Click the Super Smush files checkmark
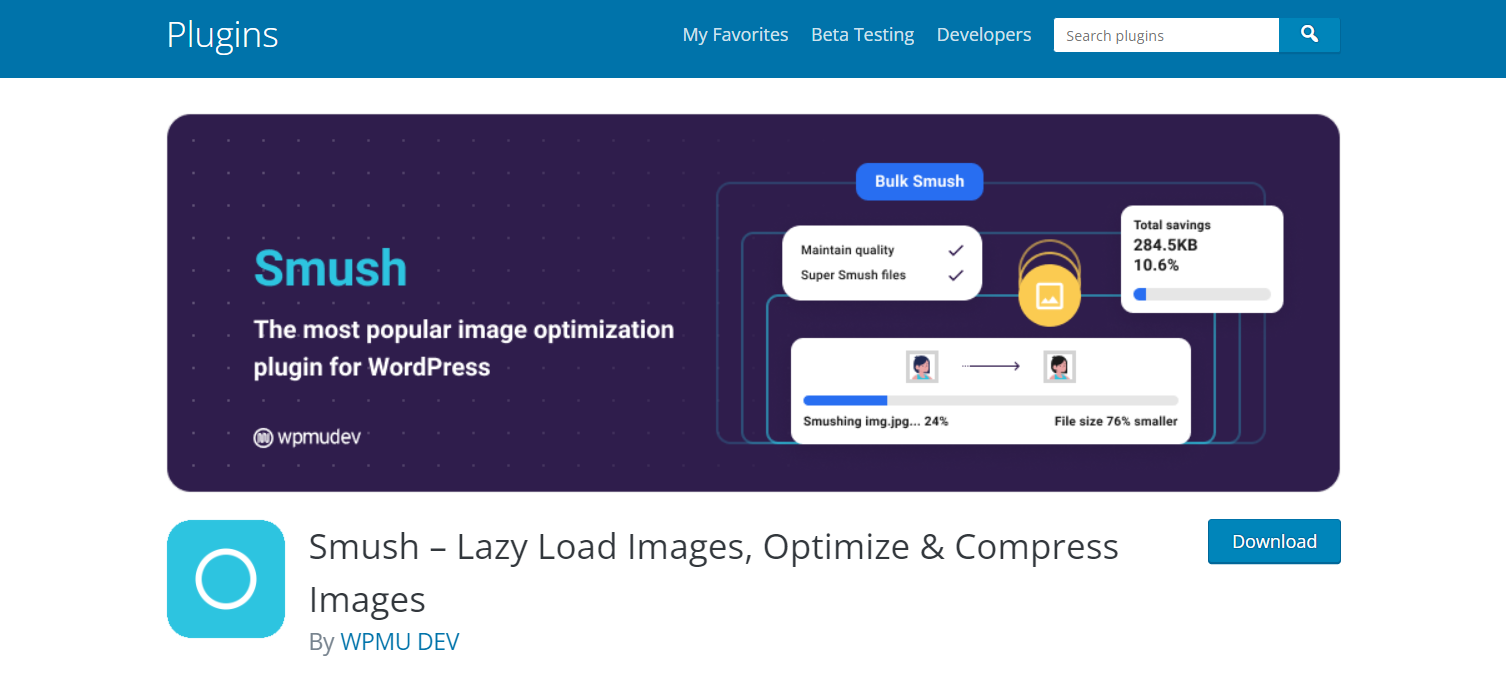The image size is (1506, 700). 956,275
